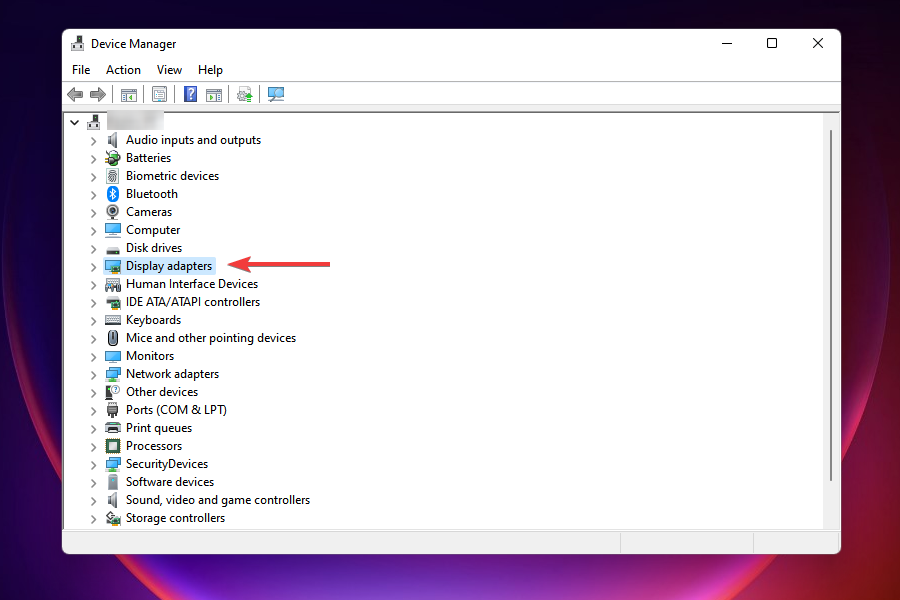Scan for hardware changes toolbar icon
Screen dimensions: 900x600
tap(276, 94)
